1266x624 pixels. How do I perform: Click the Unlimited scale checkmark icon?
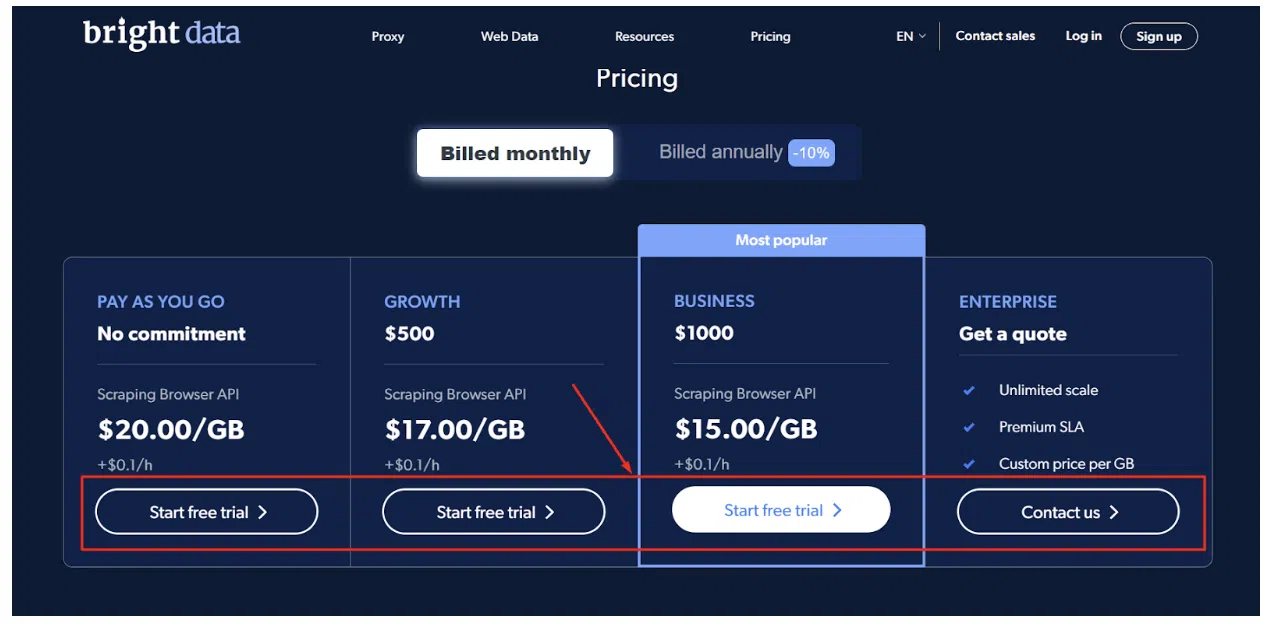pos(968,391)
